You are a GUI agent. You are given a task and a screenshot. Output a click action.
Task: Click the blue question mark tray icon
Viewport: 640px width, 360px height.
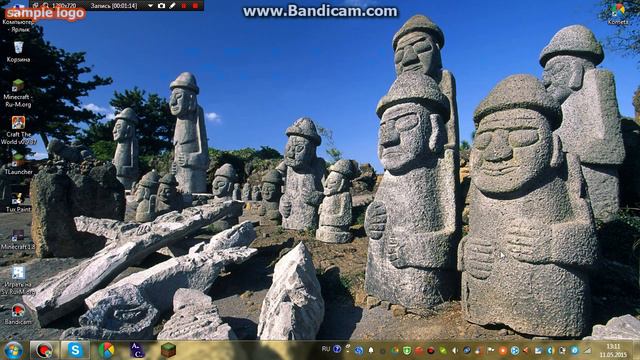[x=337, y=349]
